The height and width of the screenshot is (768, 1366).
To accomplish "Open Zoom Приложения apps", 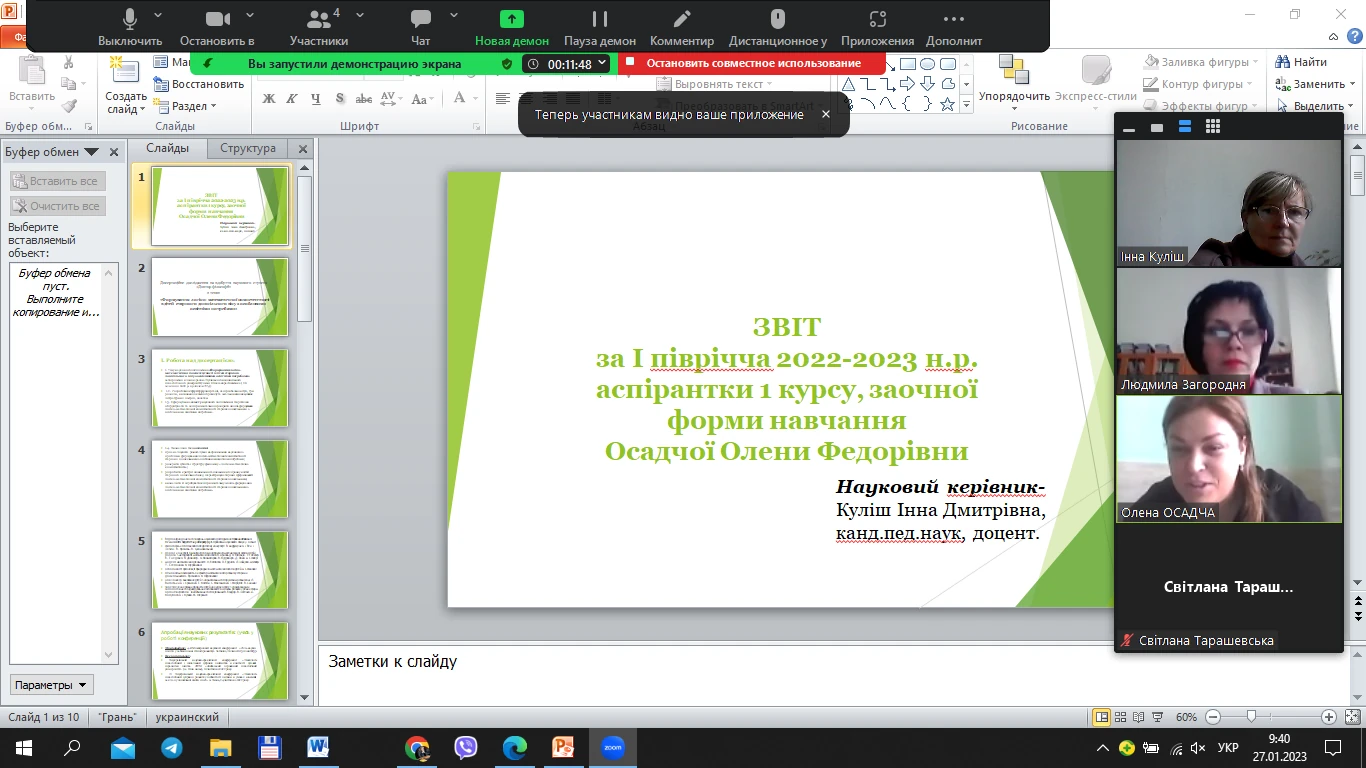I will point(877,28).
